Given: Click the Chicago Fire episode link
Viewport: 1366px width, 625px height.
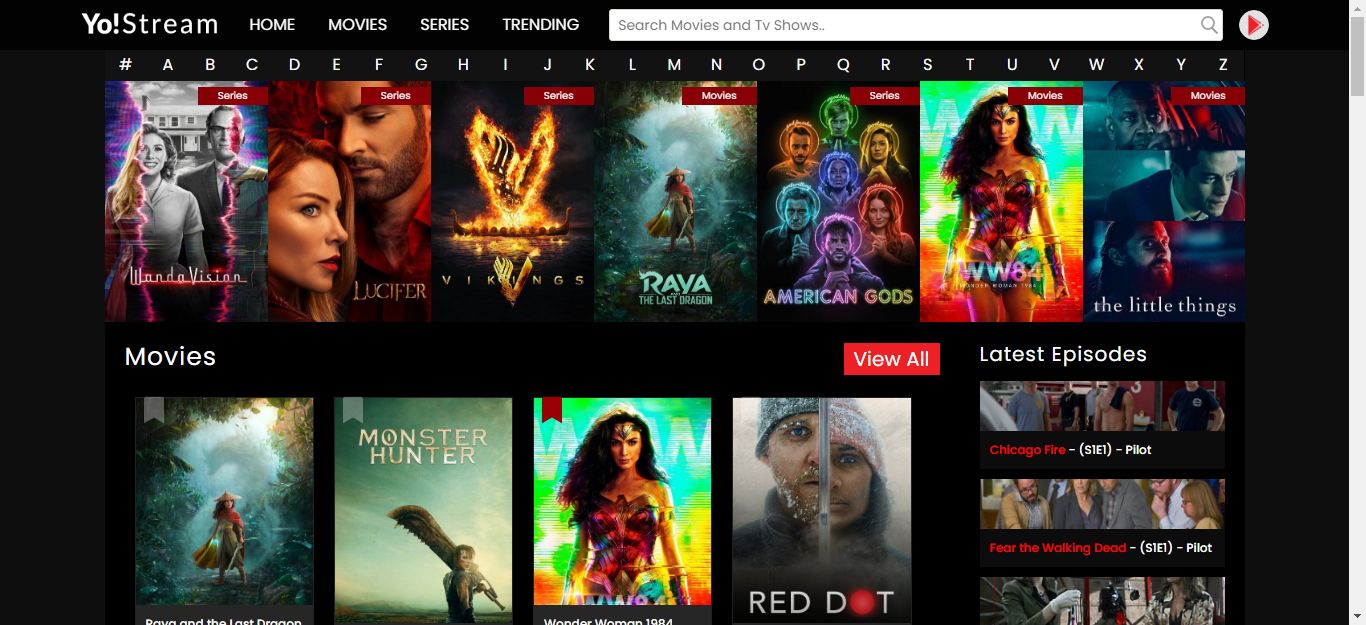Looking at the screenshot, I should (x=1027, y=450).
